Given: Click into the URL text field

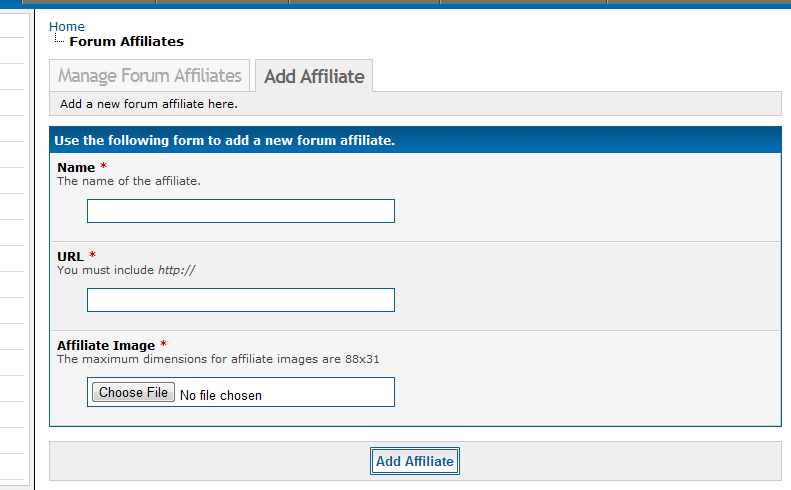Looking at the screenshot, I should tap(241, 300).
